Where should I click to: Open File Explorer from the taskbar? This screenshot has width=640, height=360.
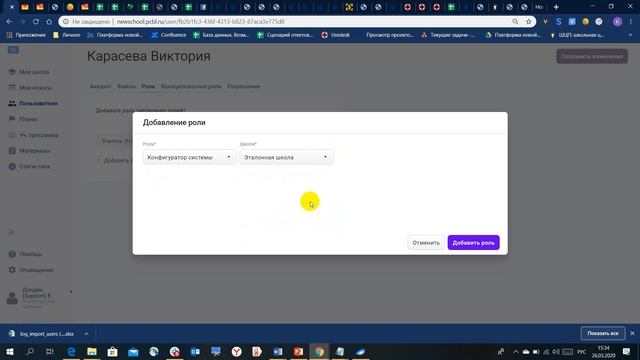pos(92,351)
